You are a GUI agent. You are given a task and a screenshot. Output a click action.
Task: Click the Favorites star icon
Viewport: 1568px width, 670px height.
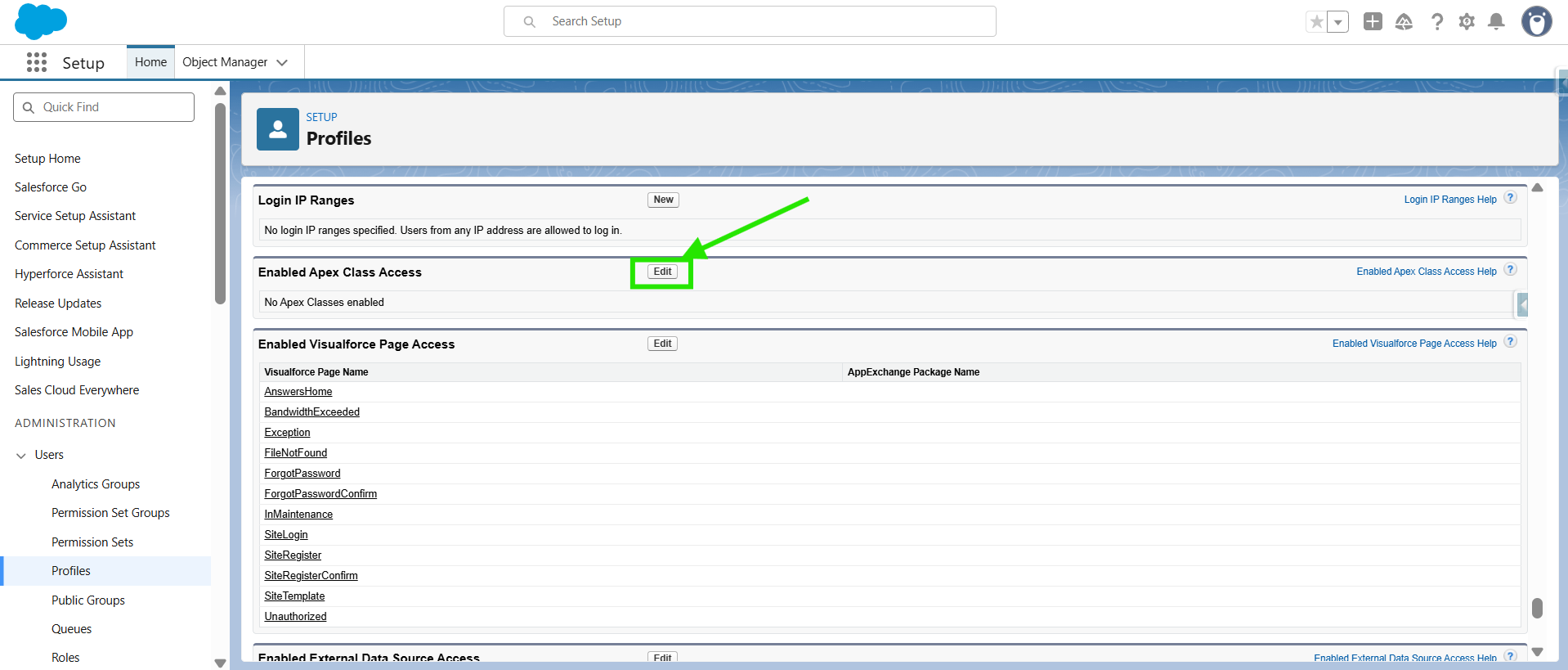point(1316,22)
